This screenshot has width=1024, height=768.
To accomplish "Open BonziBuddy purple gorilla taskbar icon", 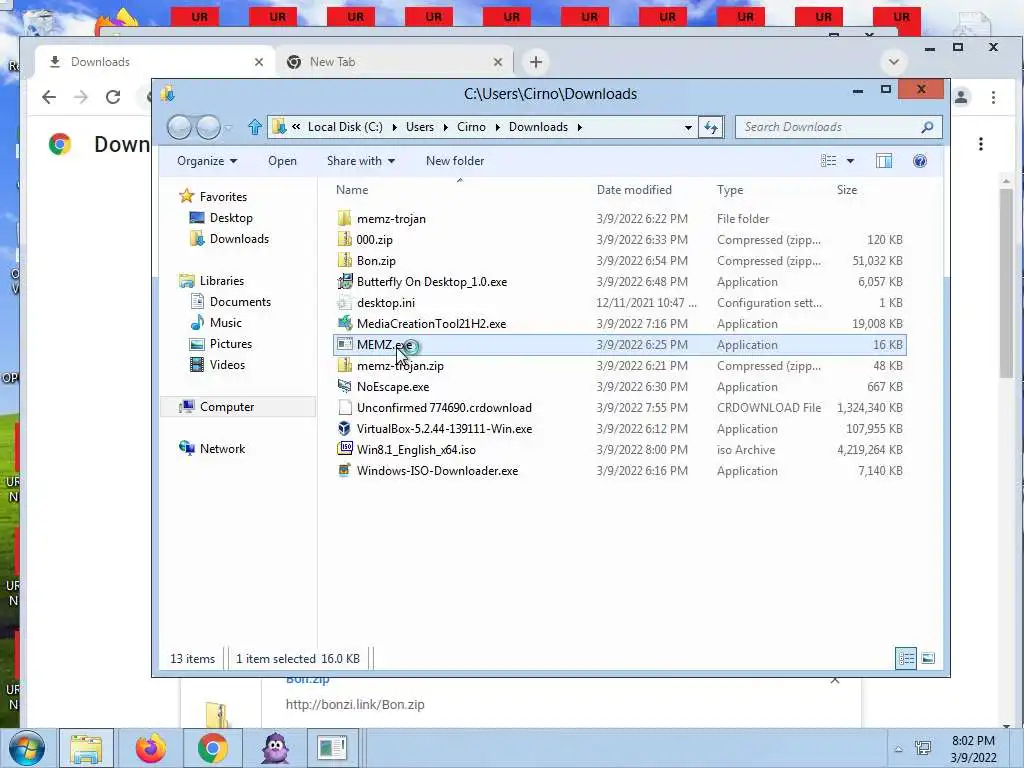I will pos(275,748).
